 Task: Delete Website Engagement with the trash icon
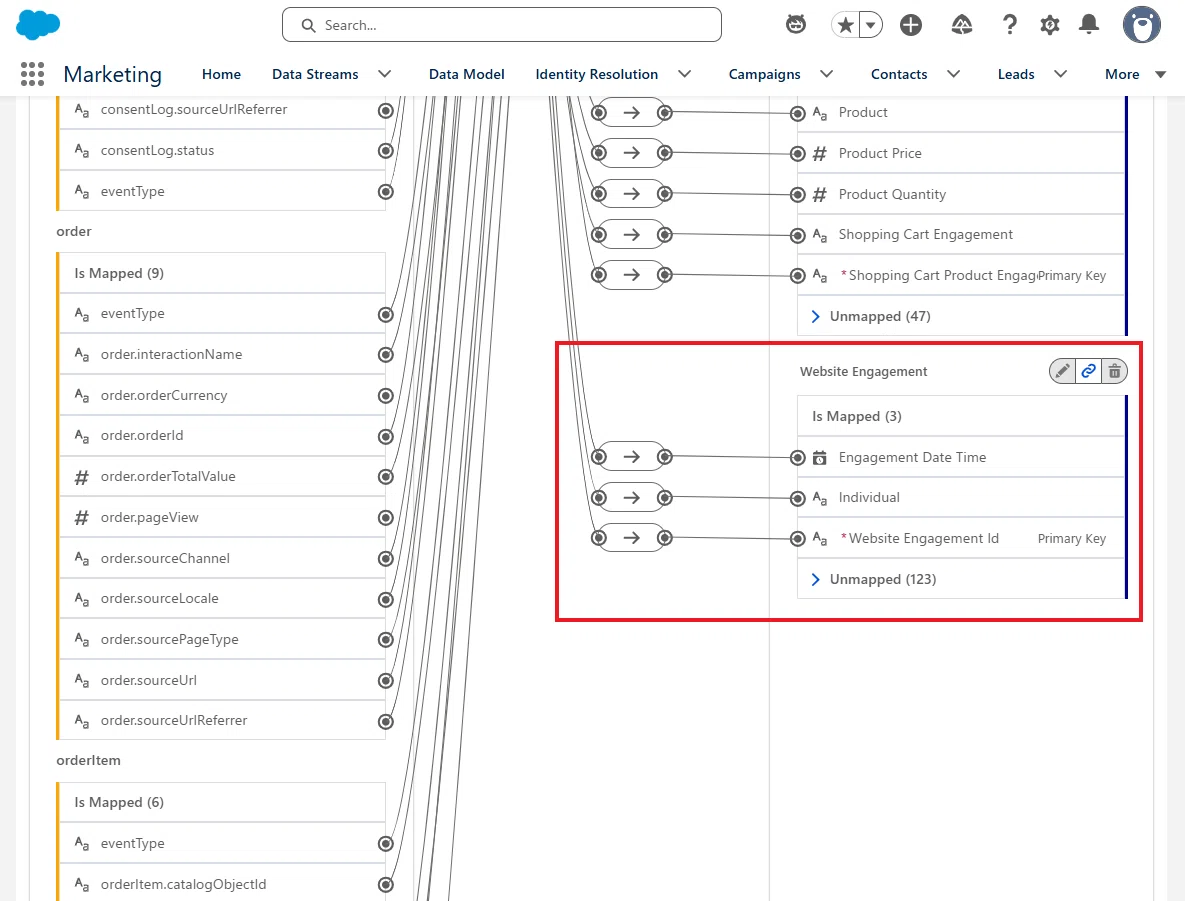1114,371
